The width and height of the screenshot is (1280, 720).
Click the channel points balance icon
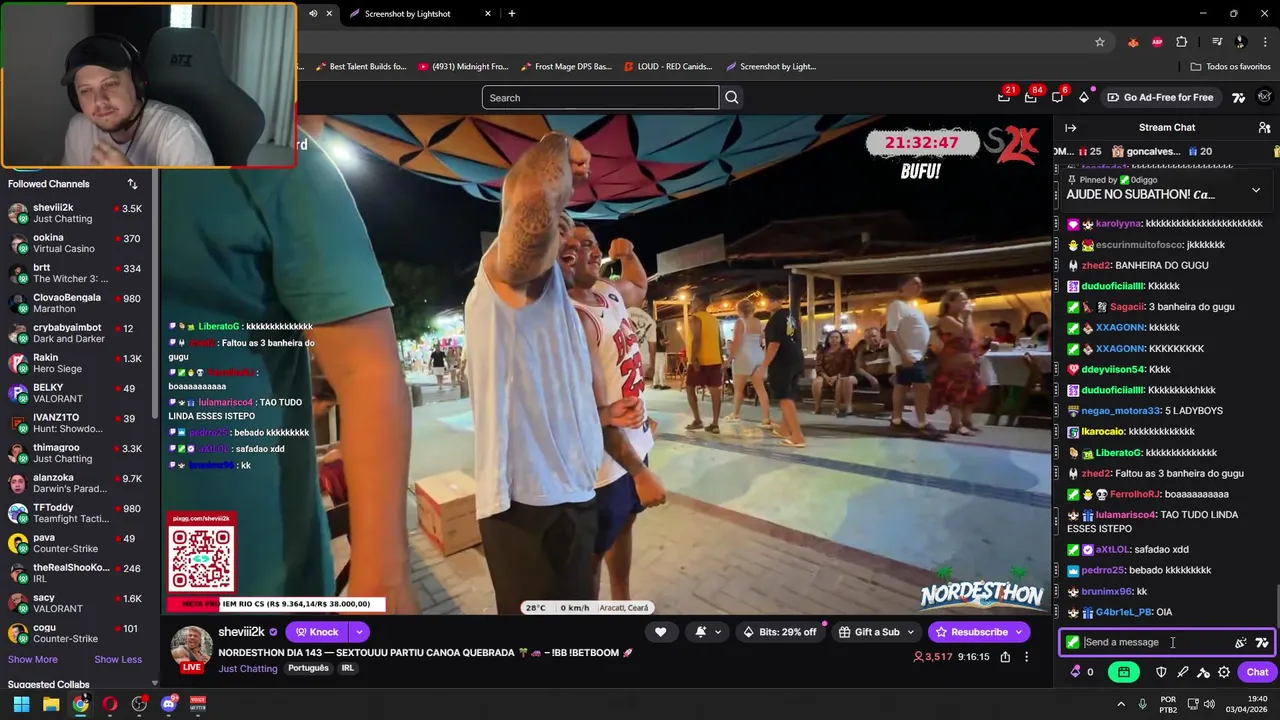[1081, 672]
